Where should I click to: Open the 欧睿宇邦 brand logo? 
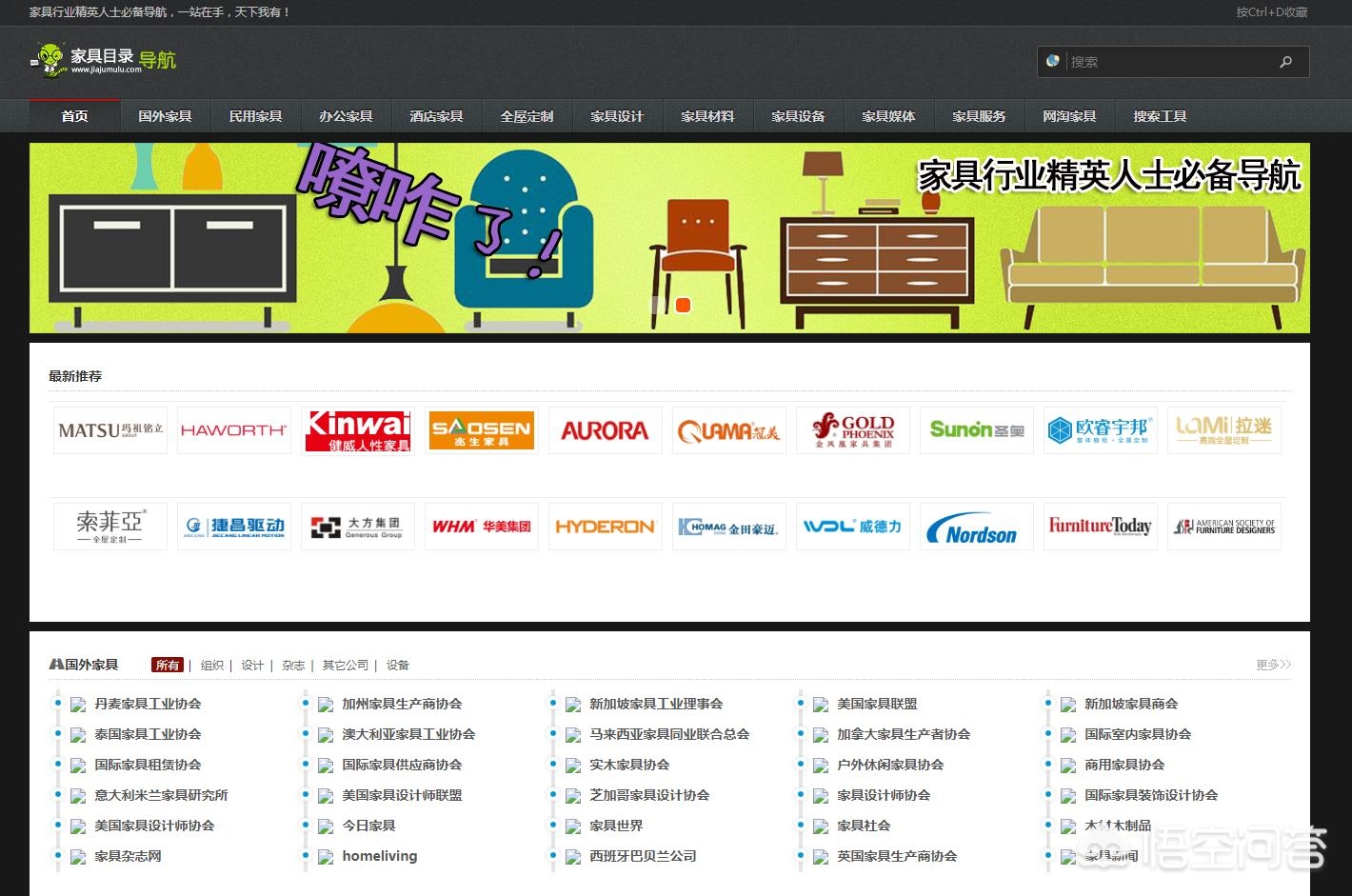pyautogui.click(x=1101, y=430)
